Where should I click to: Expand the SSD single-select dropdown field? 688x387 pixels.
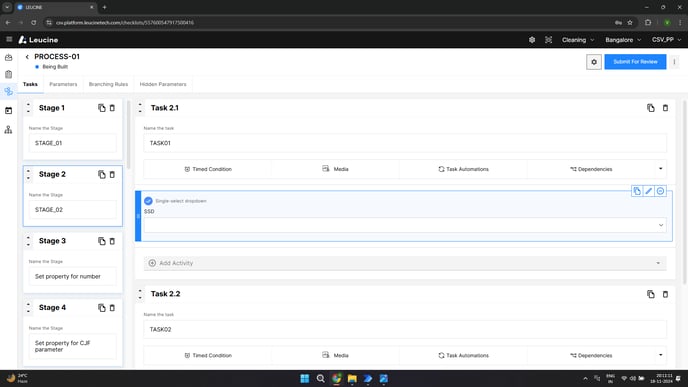(405, 225)
